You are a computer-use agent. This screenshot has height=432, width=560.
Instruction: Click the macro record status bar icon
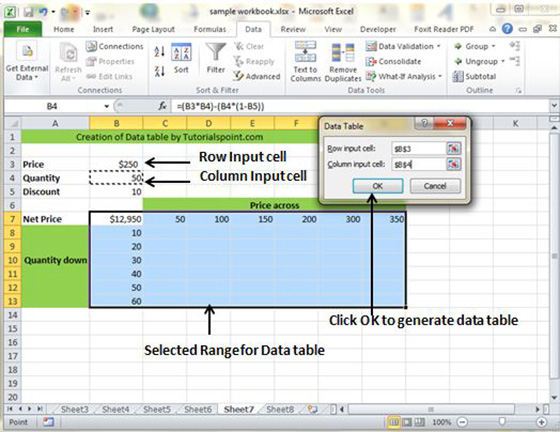pyautogui.click(x=48, y=422)
